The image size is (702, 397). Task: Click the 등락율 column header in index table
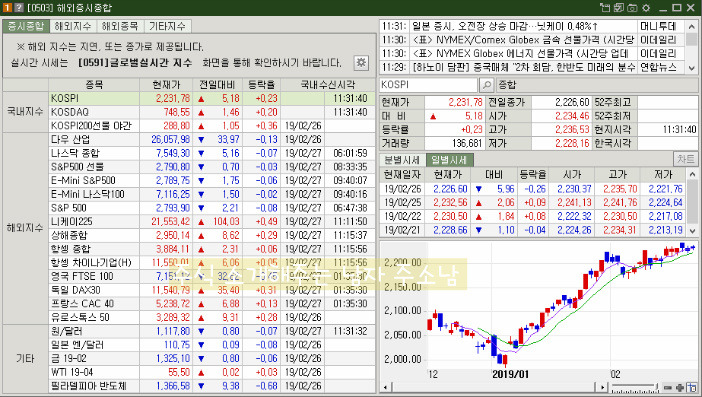pyautogui.click(x=261, y=85)
